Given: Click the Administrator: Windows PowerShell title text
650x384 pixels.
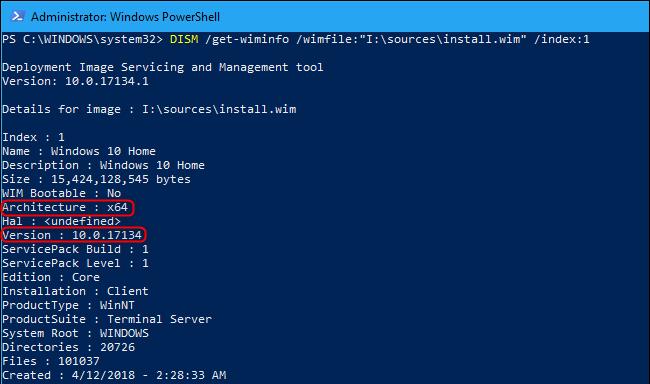Looking at the screenshot, I should tap(125, 17).
